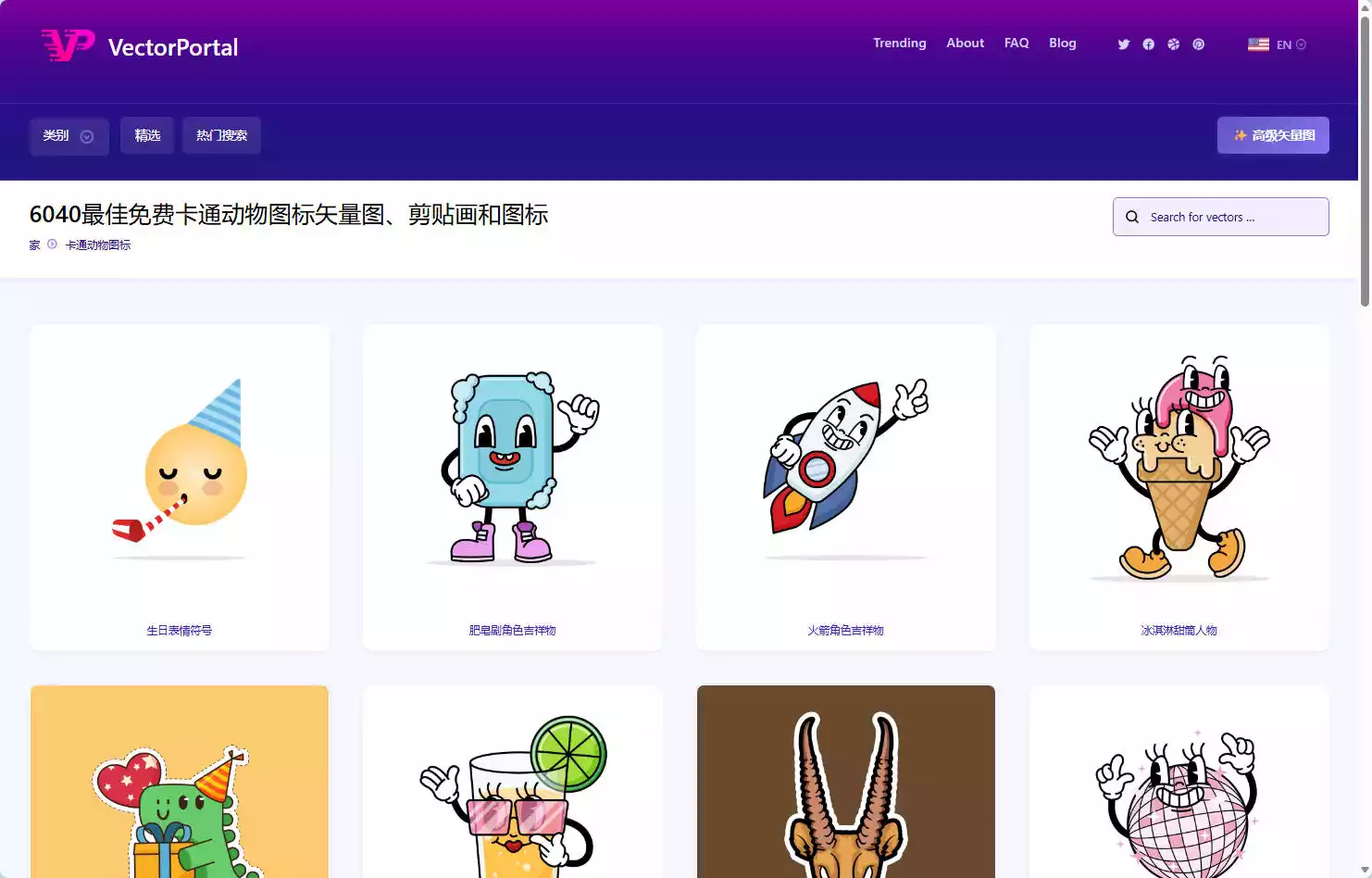
Task: Open the Dribbble social link
Action: pos(1174,44)
